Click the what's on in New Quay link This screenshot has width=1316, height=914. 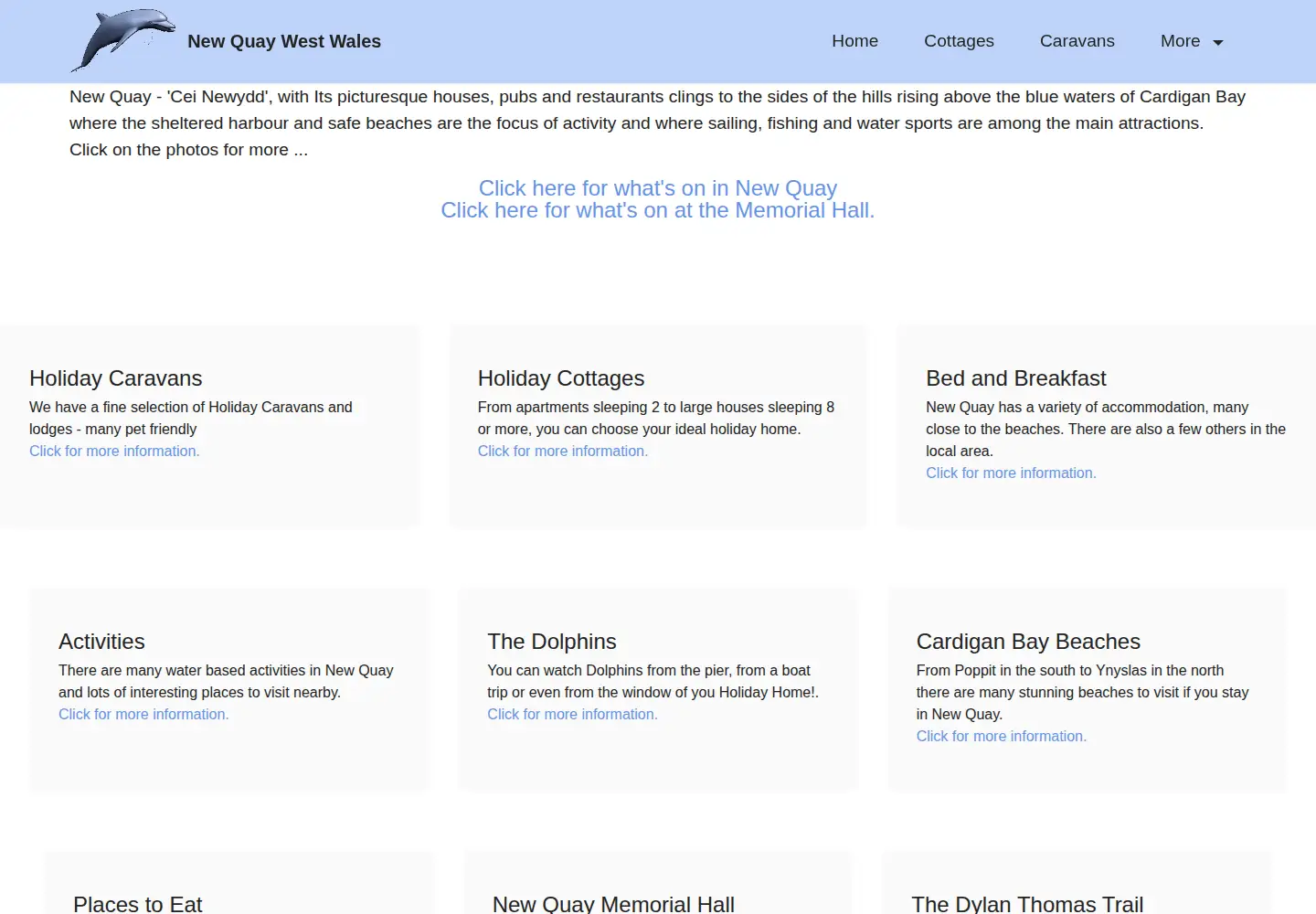(658, 188)
